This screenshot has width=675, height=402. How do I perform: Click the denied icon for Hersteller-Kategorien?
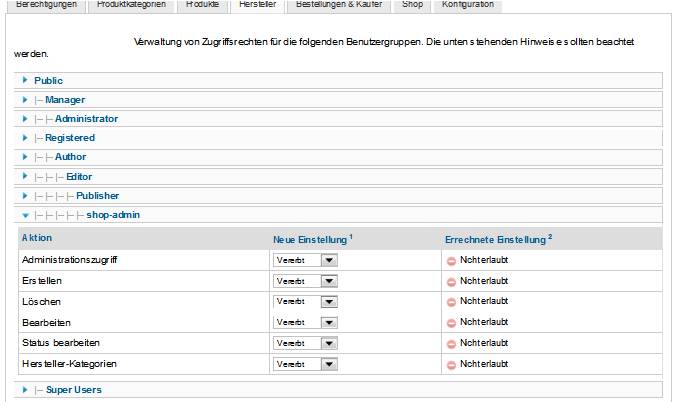click(x=451, y=364)
